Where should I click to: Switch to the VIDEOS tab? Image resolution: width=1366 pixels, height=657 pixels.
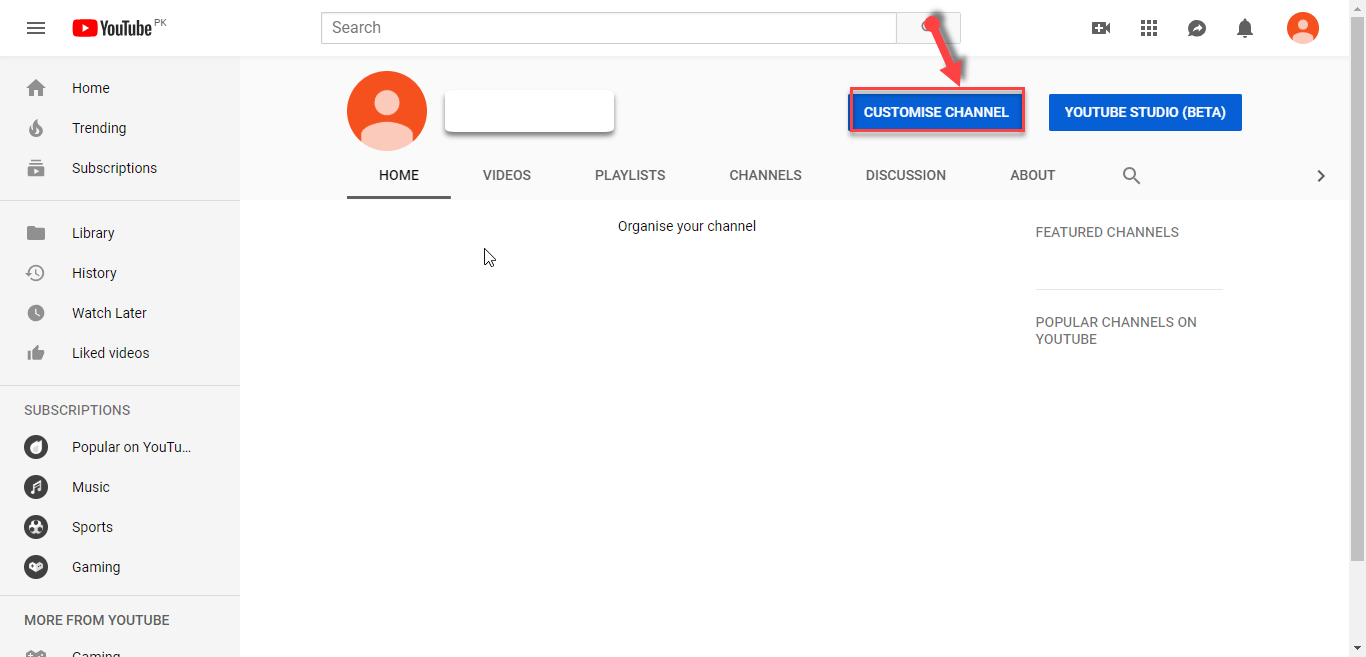click(x=506, y=175)
